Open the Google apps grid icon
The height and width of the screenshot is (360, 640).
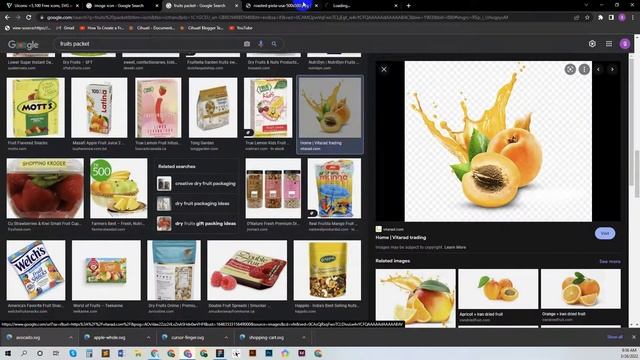coord(609,44)
